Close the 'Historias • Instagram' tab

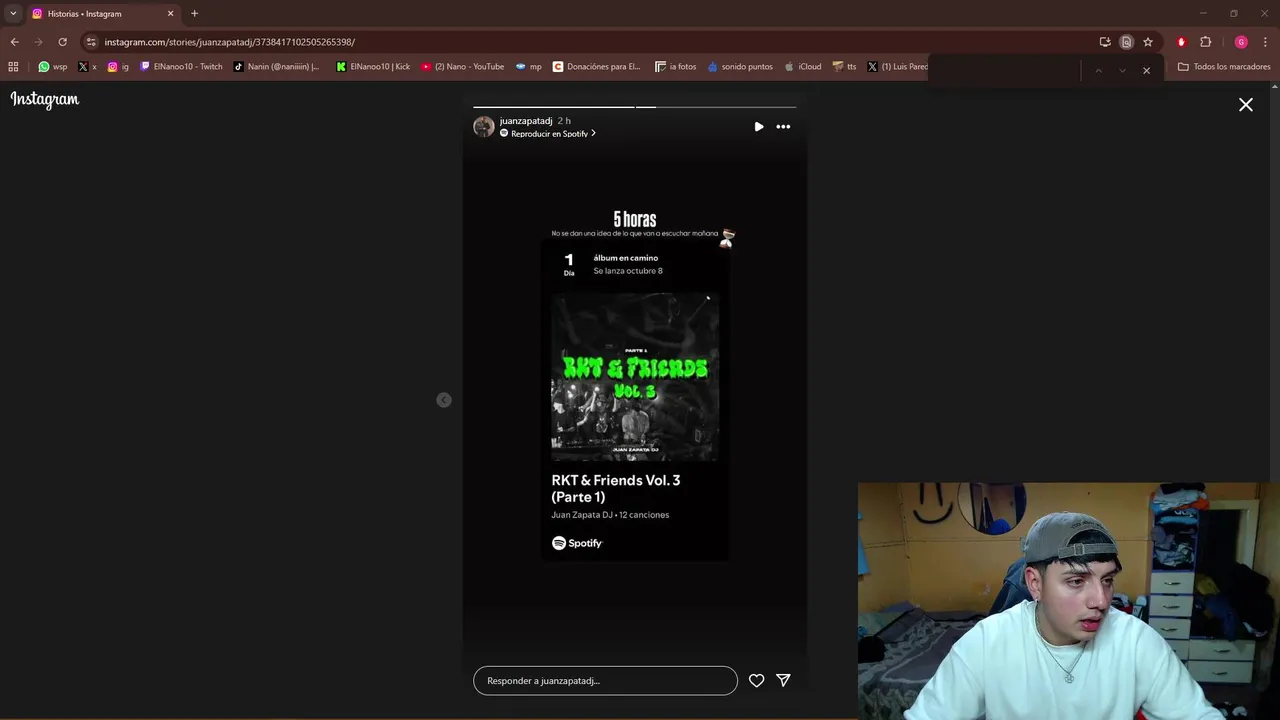pyautogui.click(x=170, y=14)
